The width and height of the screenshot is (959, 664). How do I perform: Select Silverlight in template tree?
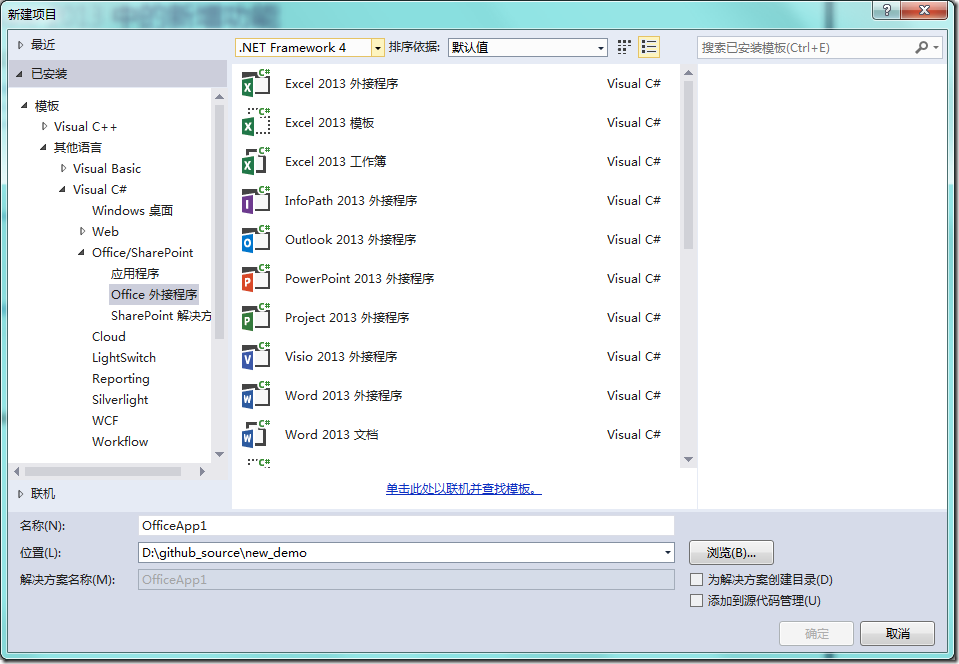tap(120, 399)
